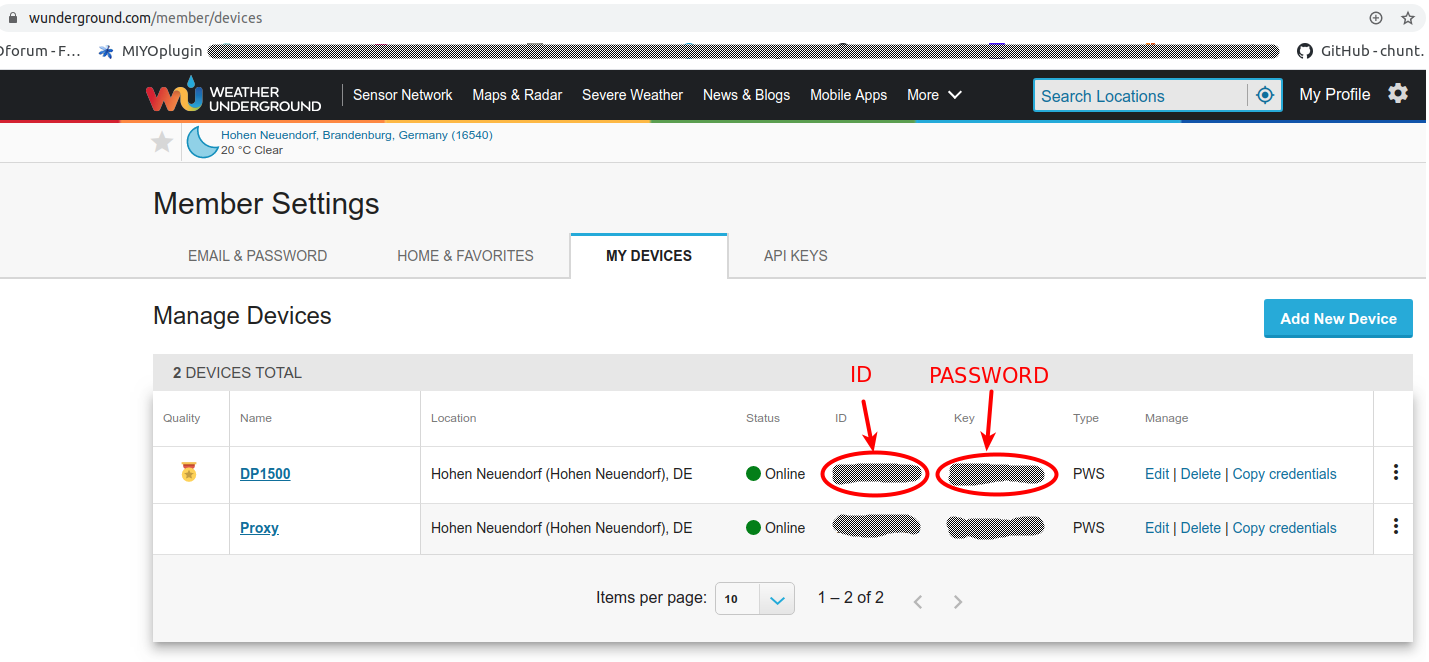1429x662 pixels.
Task: Click the Hohen Neuendorf location link
Action: pyautogui.click(x=357, y=135)
